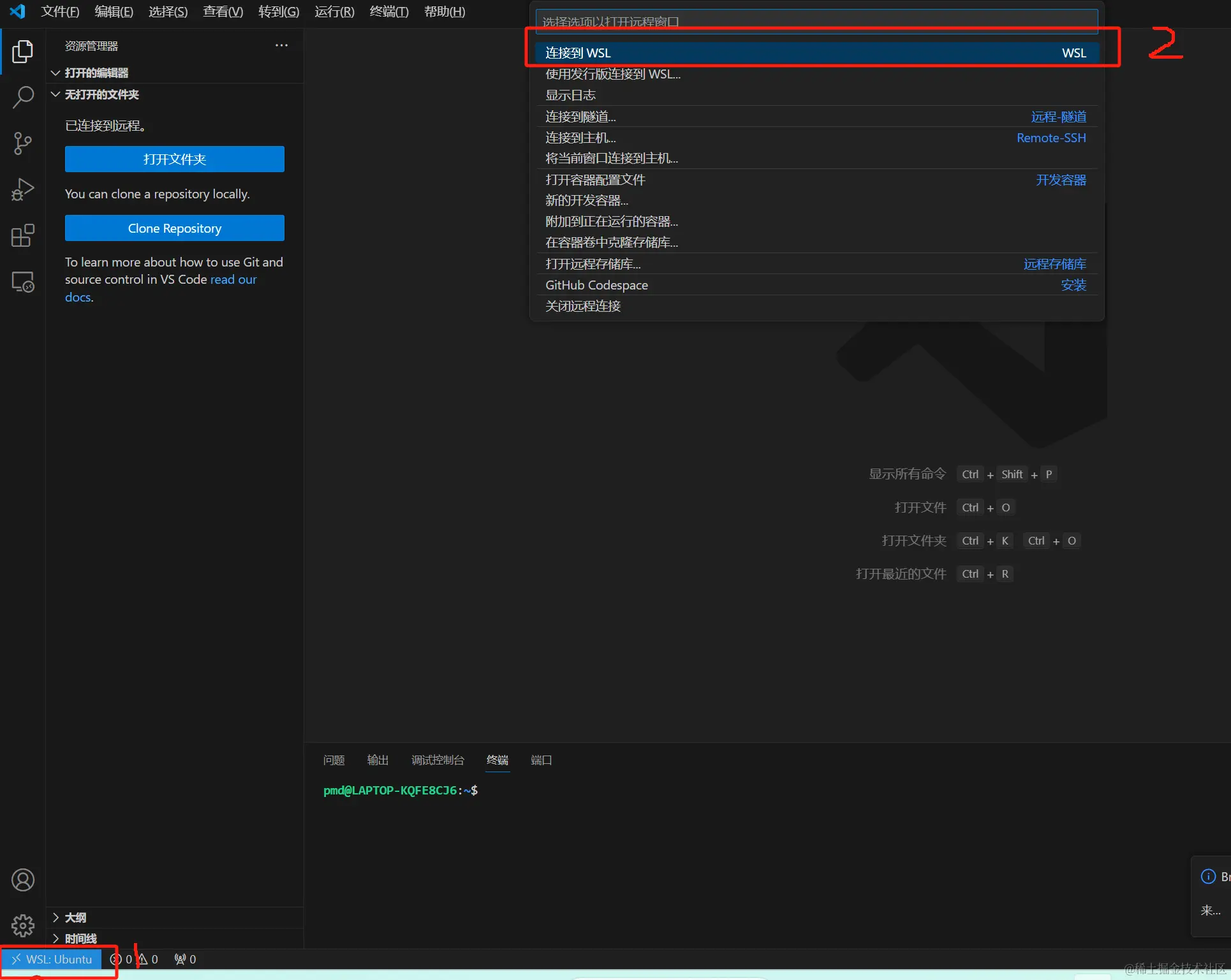Open the 编辑(E) menu
This screenshot has height=980, width=1231.
pyautogui.click(x=114, y=11)
